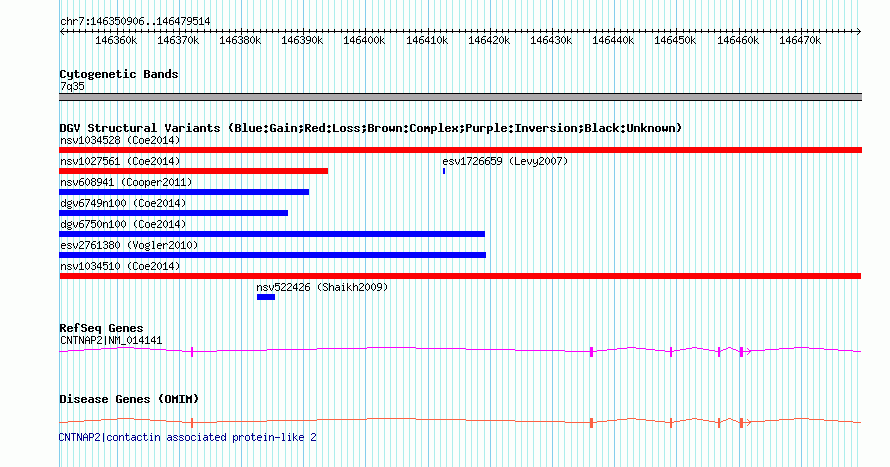Click the 146390k ruler tick label
This screenshot has width=890, height=467.
tap(302, 41)
